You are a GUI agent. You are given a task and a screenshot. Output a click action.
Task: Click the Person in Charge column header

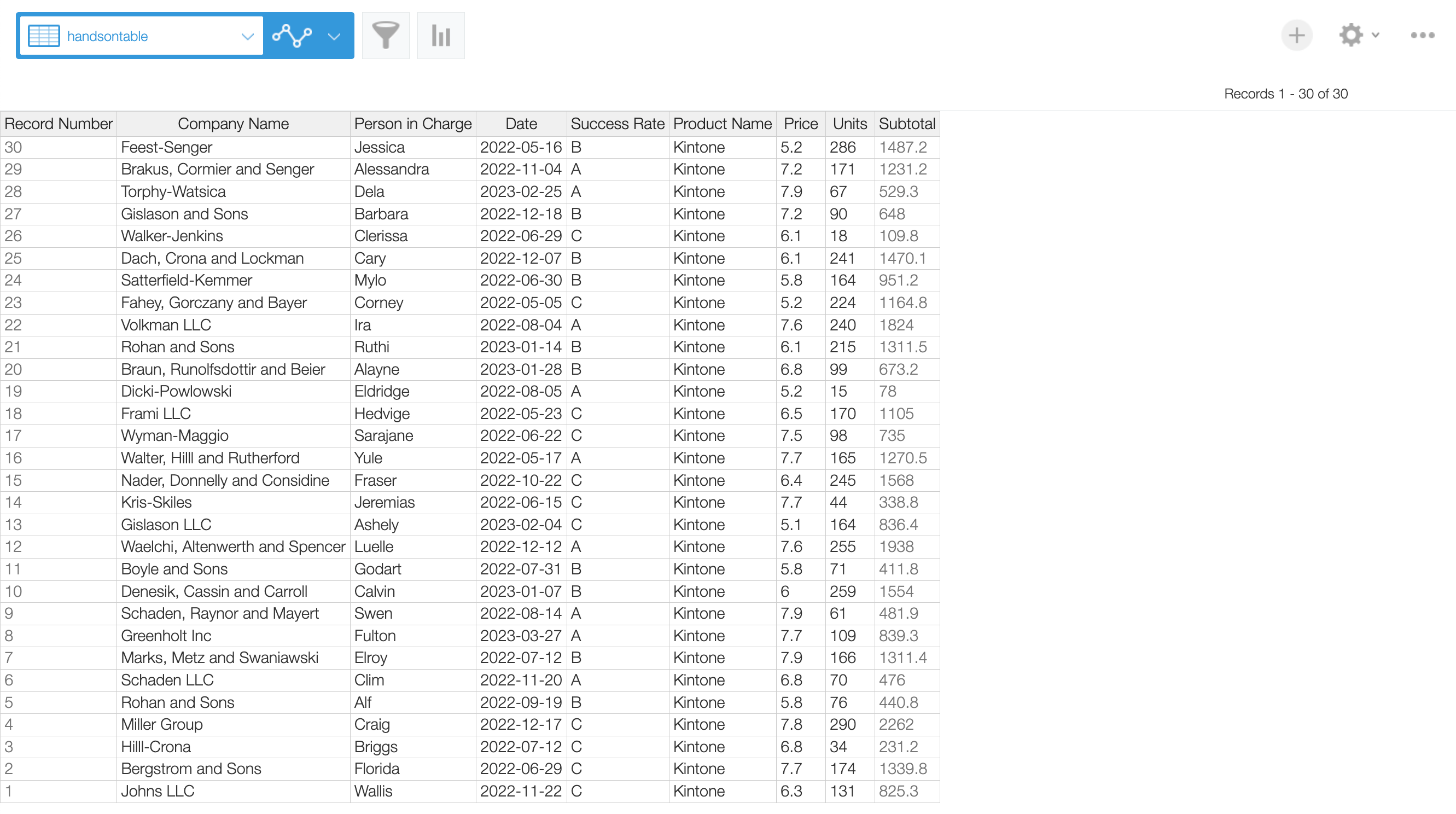(413, 124)
